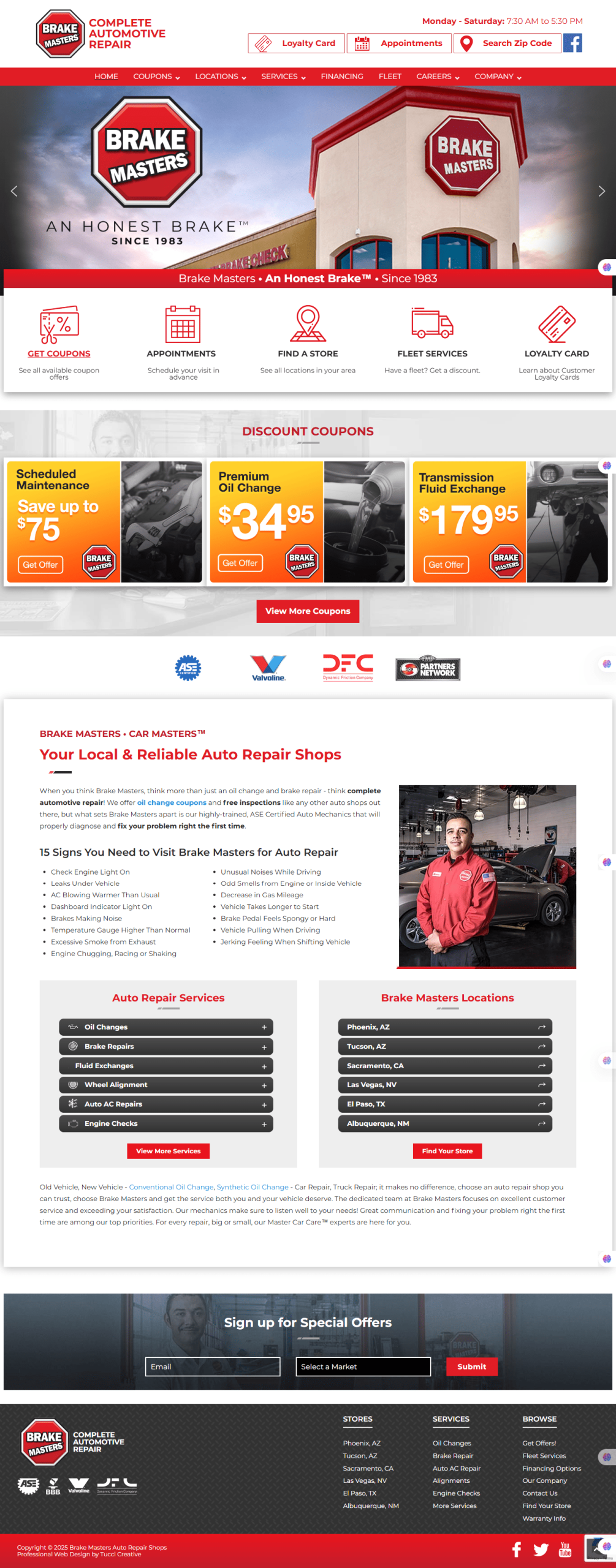Click the Appointments header button
Image resolution: width=616 pixels, height=1568 pixels.
[399, 43]
